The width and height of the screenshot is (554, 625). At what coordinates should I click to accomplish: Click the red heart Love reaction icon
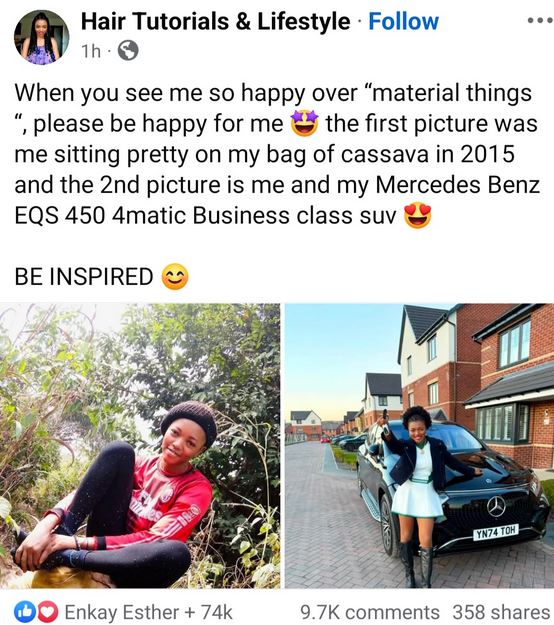[x=48, y=612]
